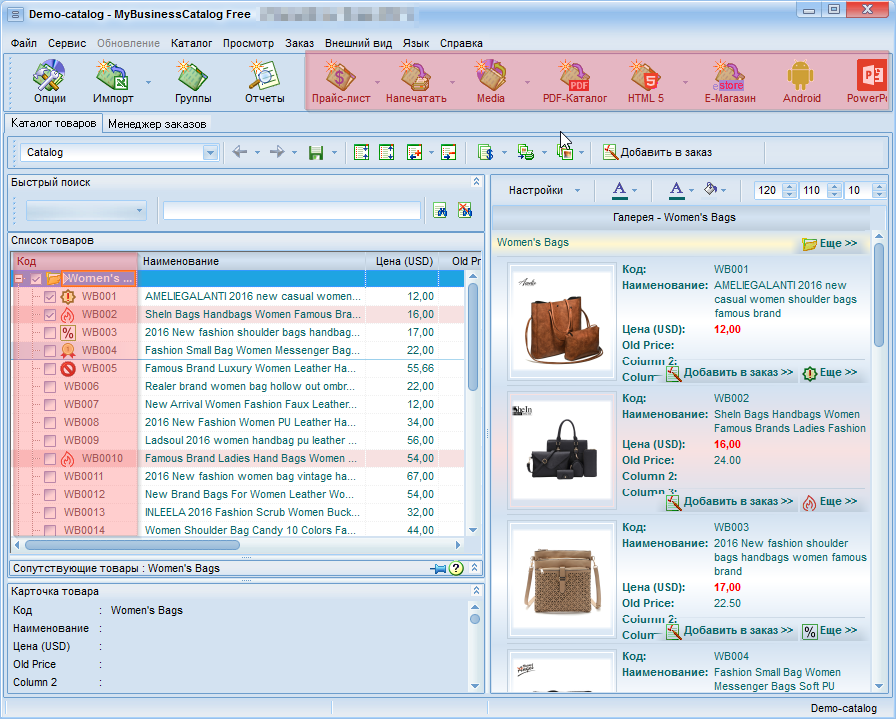The height and width of the screenshot is (719, 896).
Task: Click the quick search text field
Action: (x=291, y=211)
